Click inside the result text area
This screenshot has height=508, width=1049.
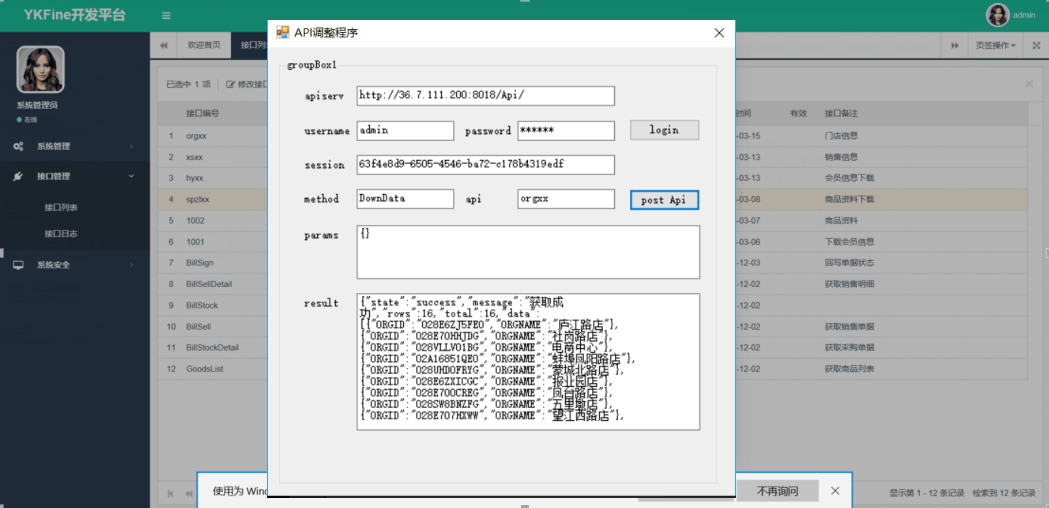pyautogui.click(x=529, y=361)
